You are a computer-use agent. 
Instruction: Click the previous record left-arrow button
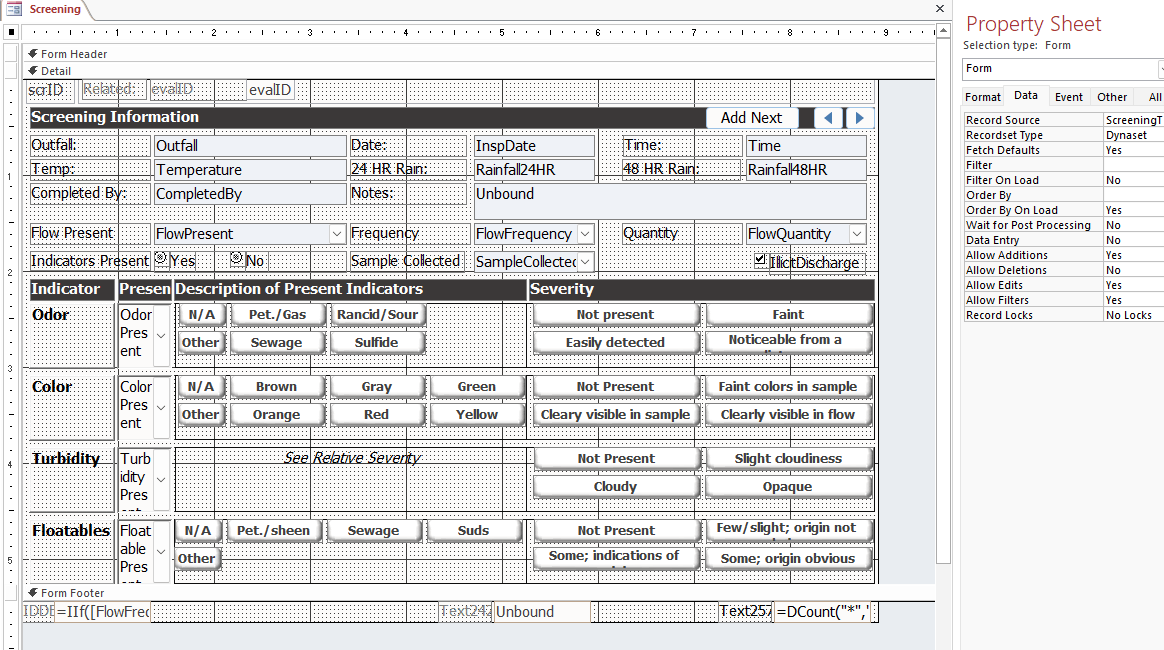click(828, 118)
